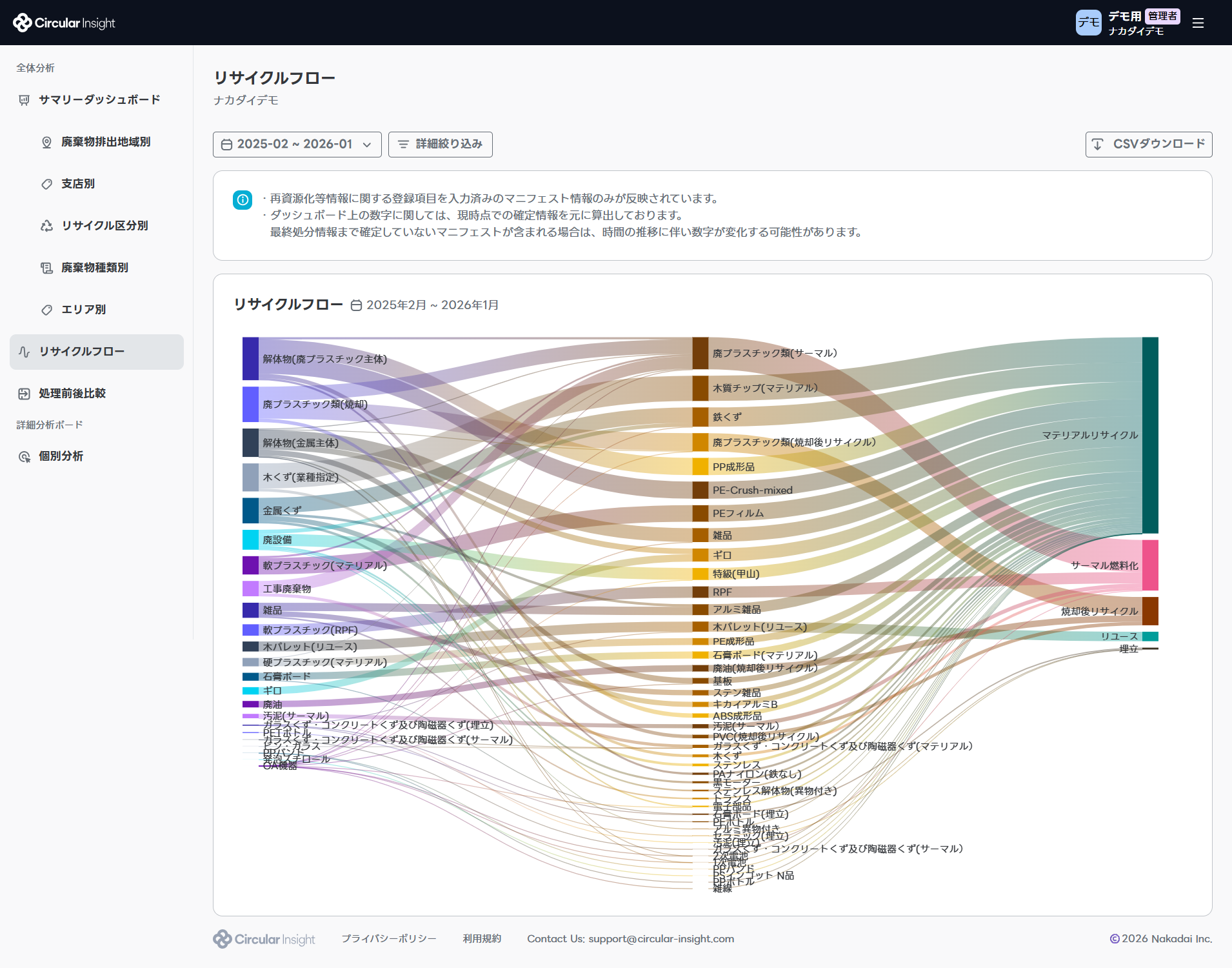
Task: Click the compare icon beside 処理前後比較
Action: click(25, 394)
